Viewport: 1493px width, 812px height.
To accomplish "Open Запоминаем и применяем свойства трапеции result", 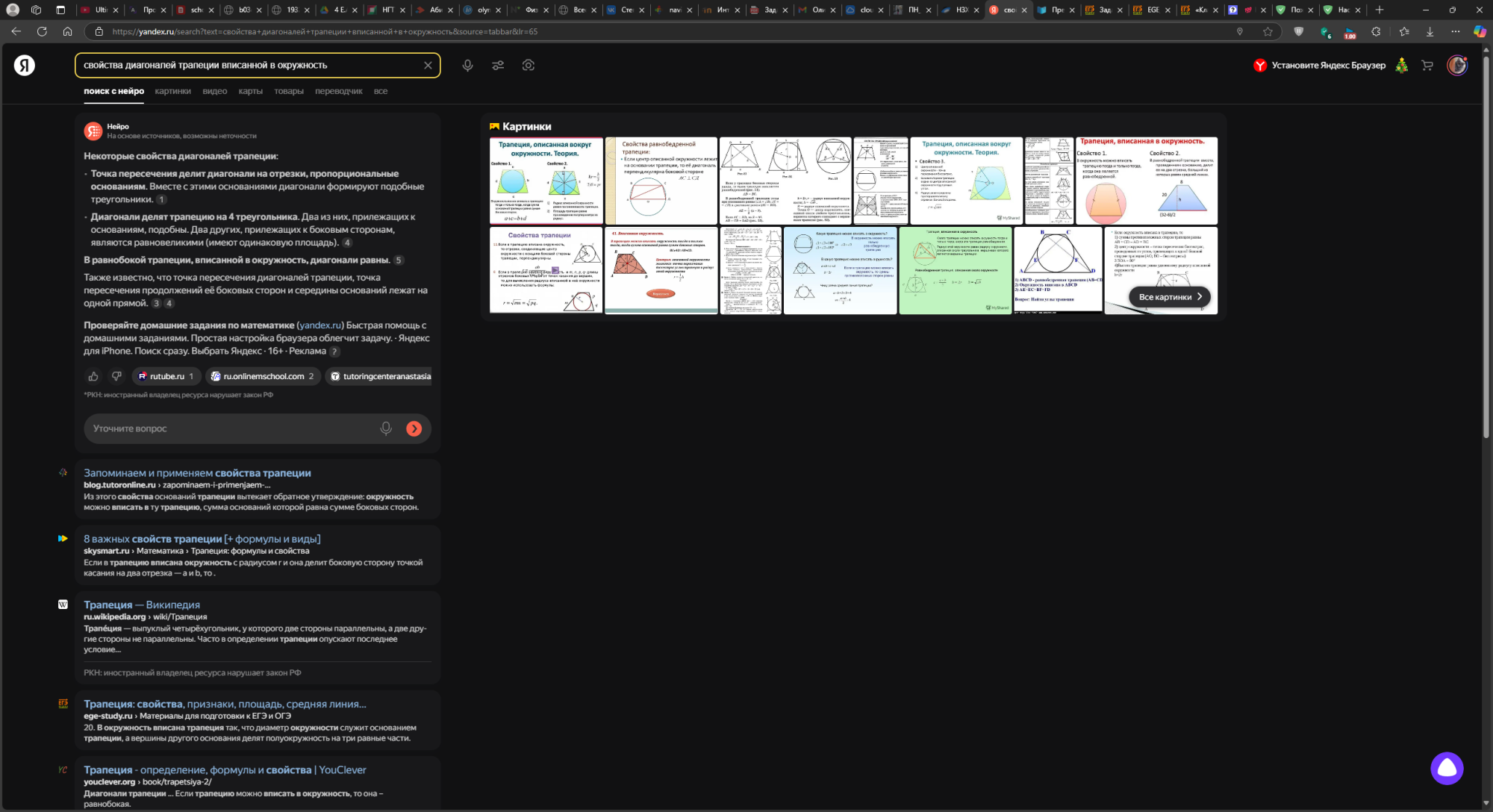I will (x=197, y=473).
